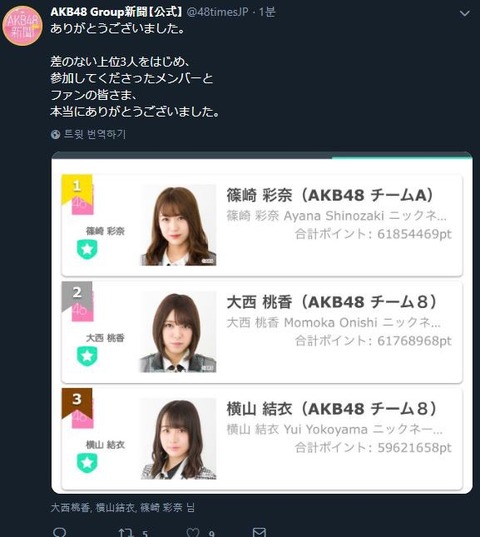Click the yellow rank 1 ribbon

[x=77, y=189]
